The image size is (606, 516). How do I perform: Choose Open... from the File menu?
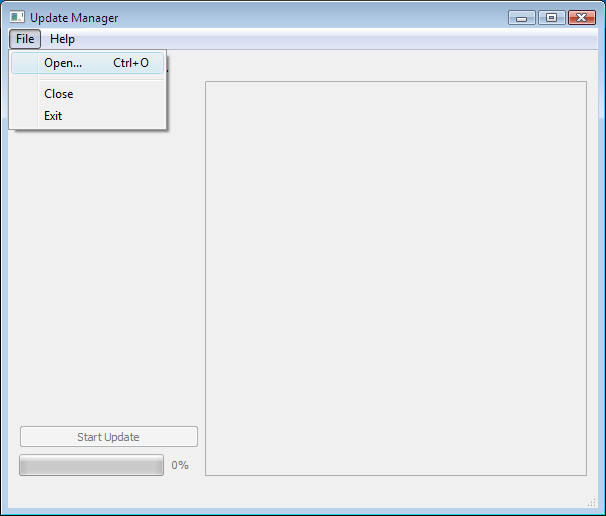pyautogui.click(x=63, y=63)
